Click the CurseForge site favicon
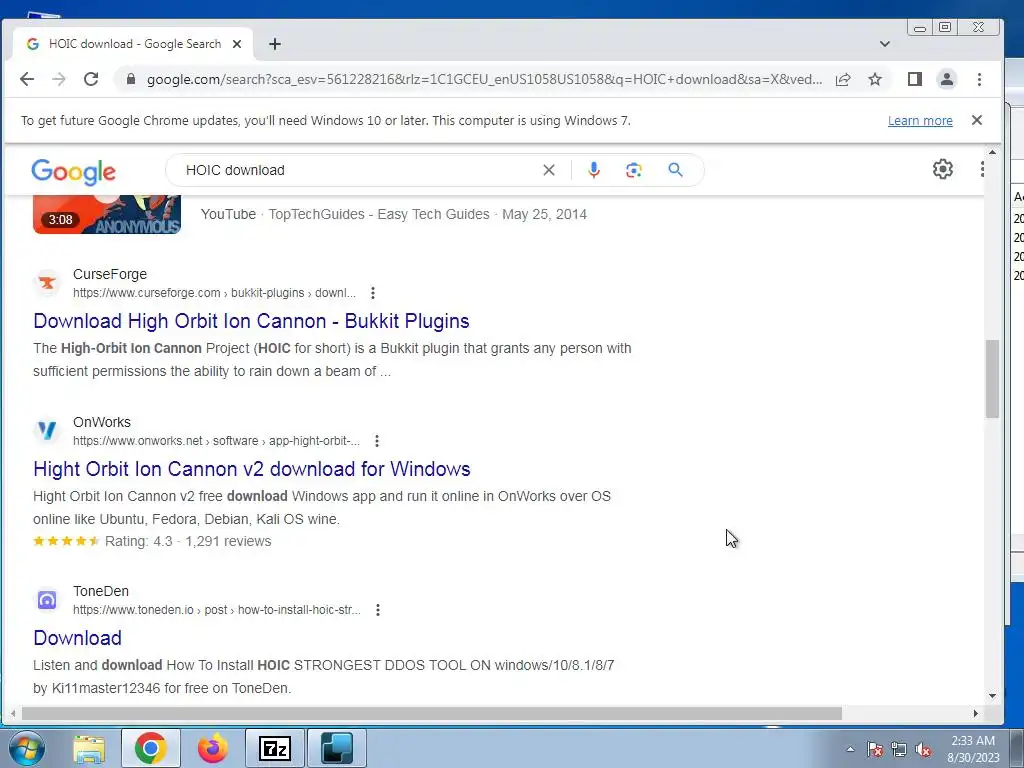The height and width of the screenshot is (768, 1024). [x=47, y=283]
